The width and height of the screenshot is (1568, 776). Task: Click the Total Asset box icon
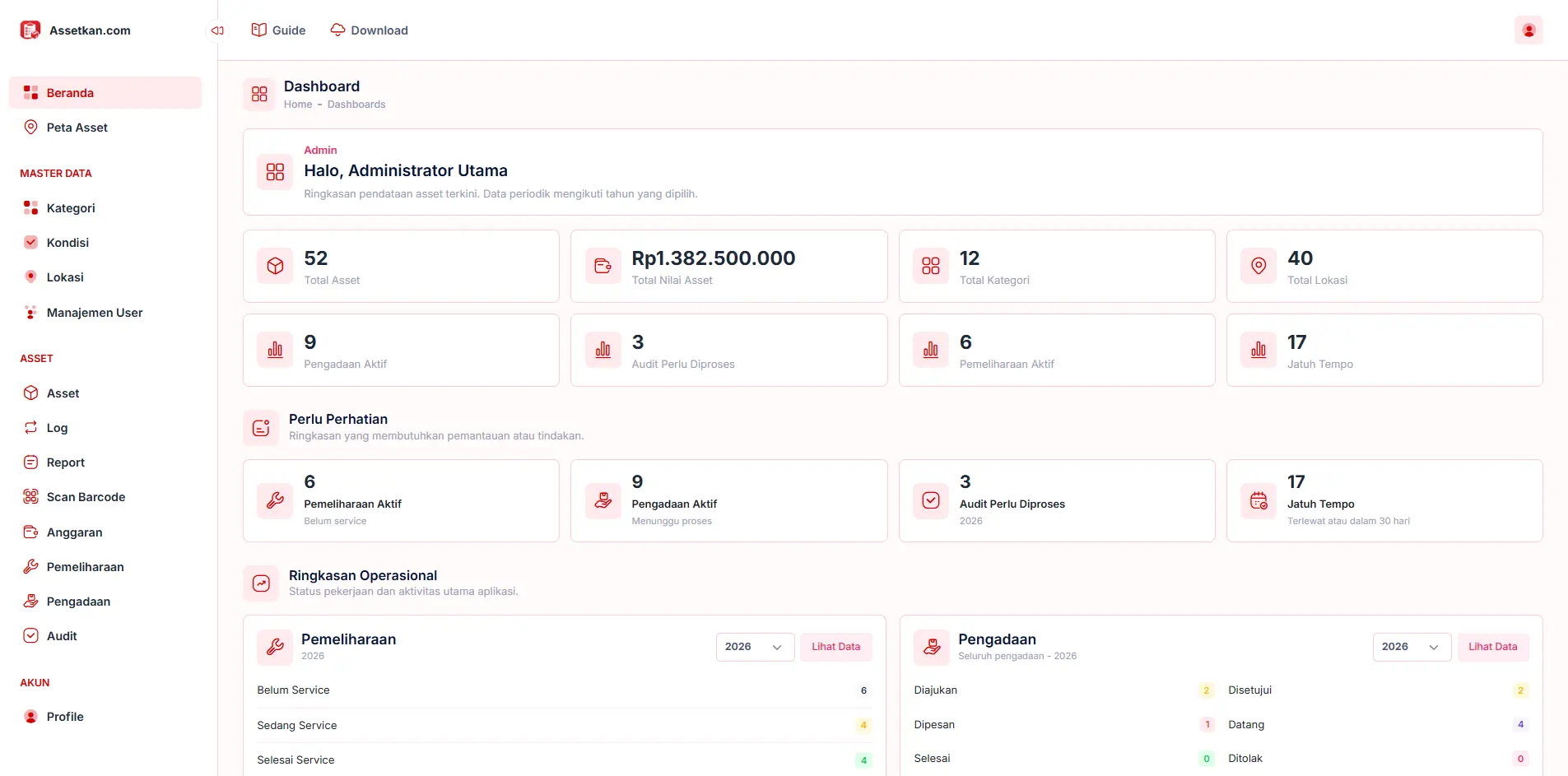[275, 266]
